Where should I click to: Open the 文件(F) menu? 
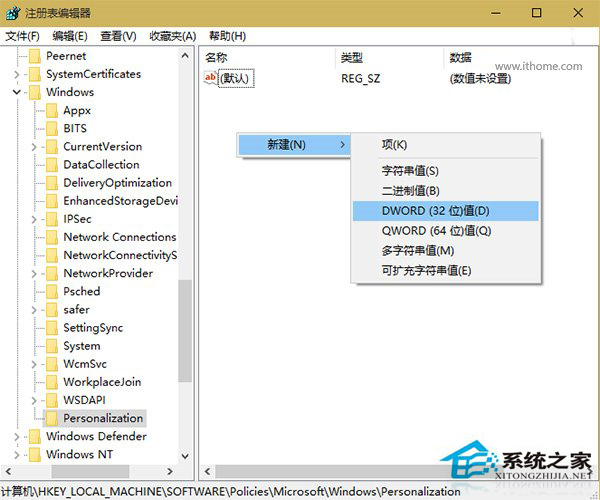(22, 36)
